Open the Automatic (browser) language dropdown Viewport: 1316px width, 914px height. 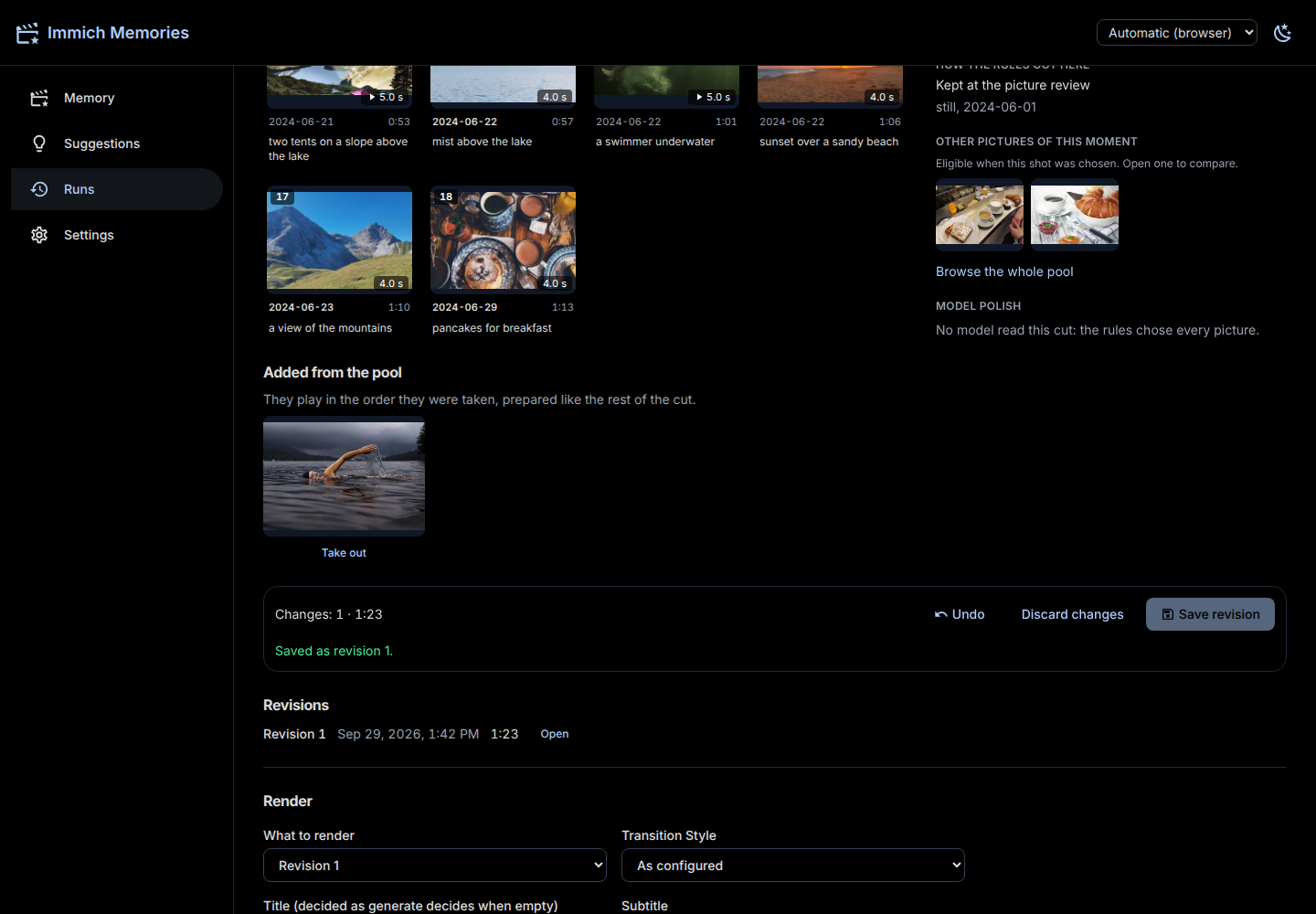click(1177, 33)
